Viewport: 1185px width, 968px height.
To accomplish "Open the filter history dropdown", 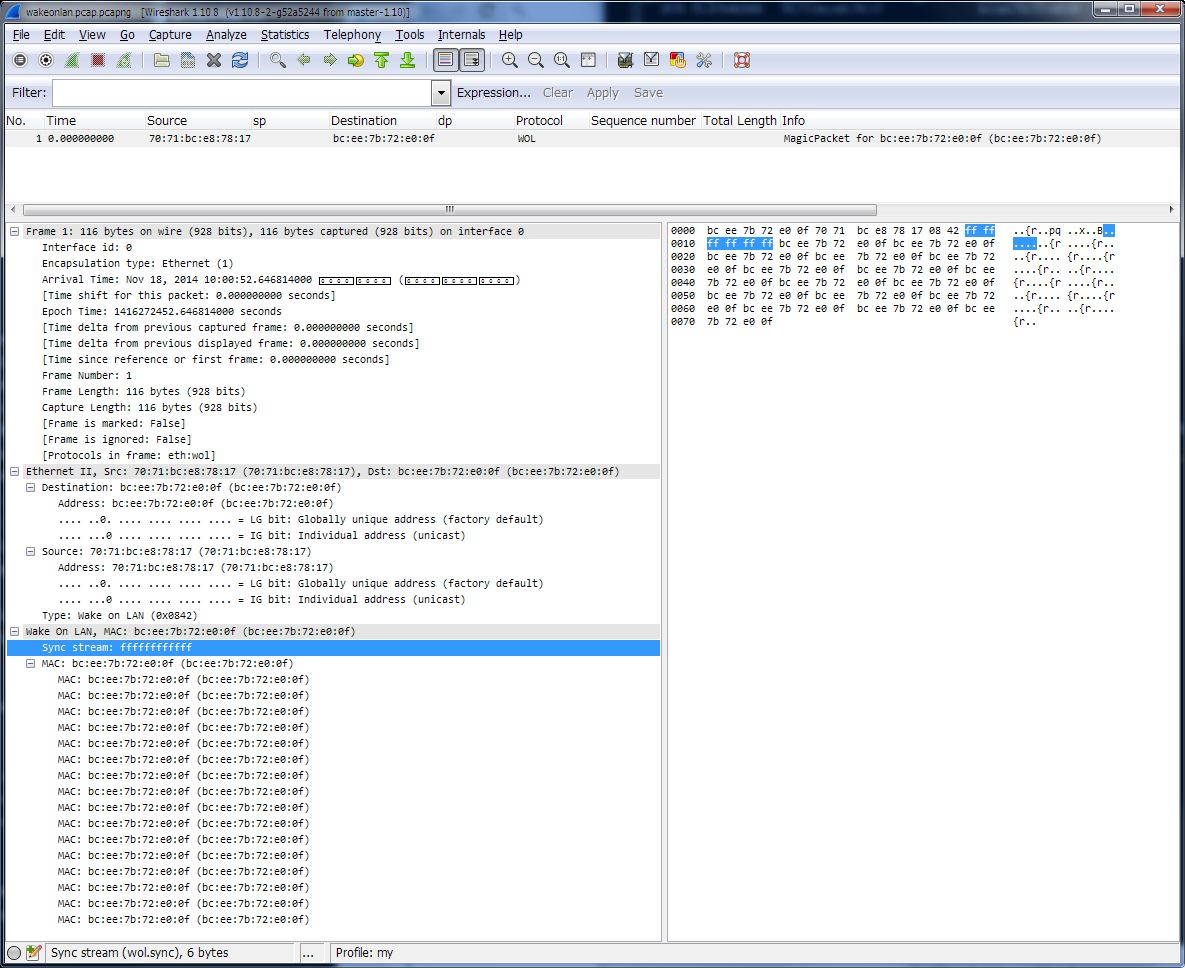I will click(441, 93).
